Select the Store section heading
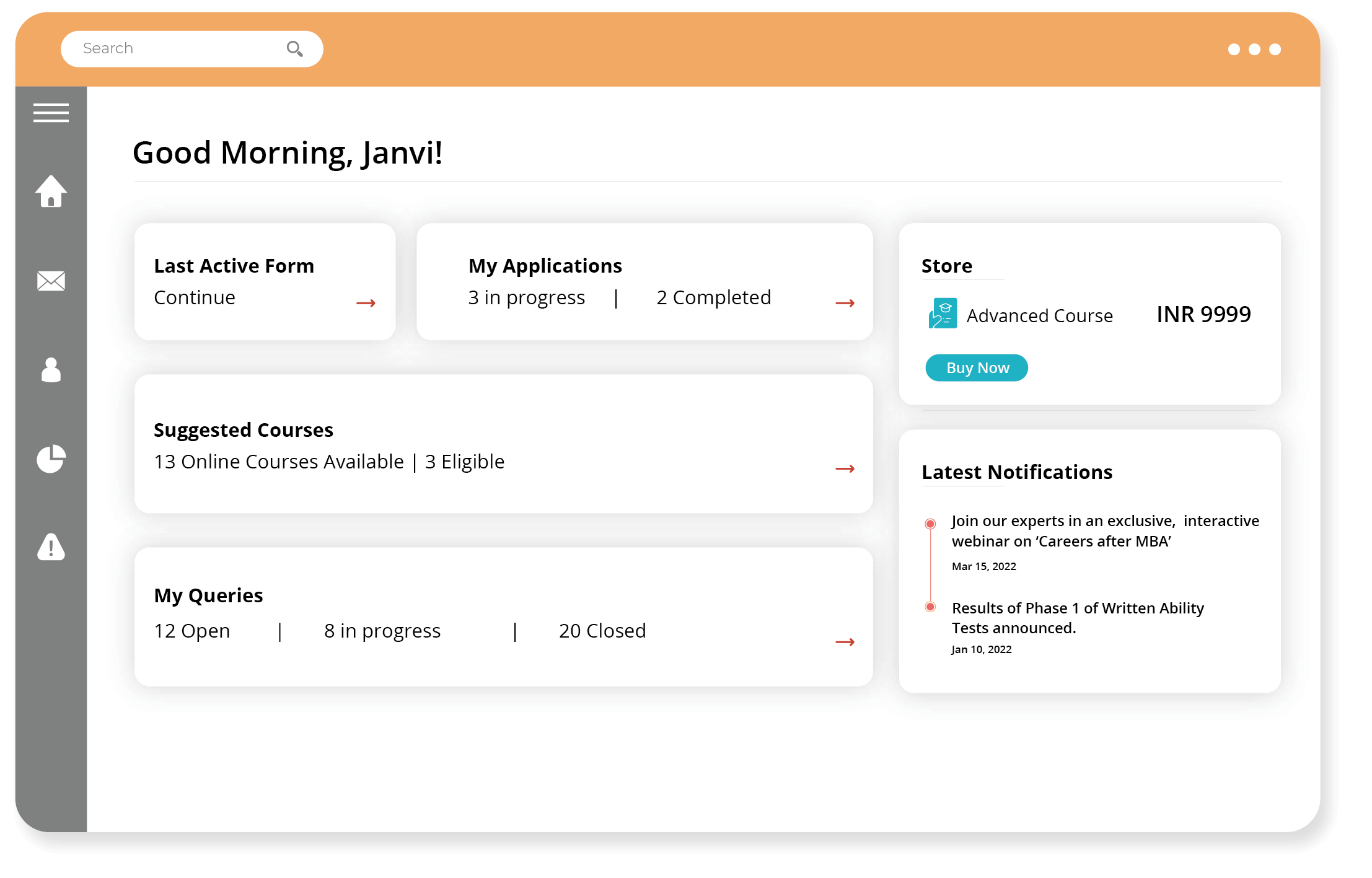The image size is (1372, 878). (946, 266)
